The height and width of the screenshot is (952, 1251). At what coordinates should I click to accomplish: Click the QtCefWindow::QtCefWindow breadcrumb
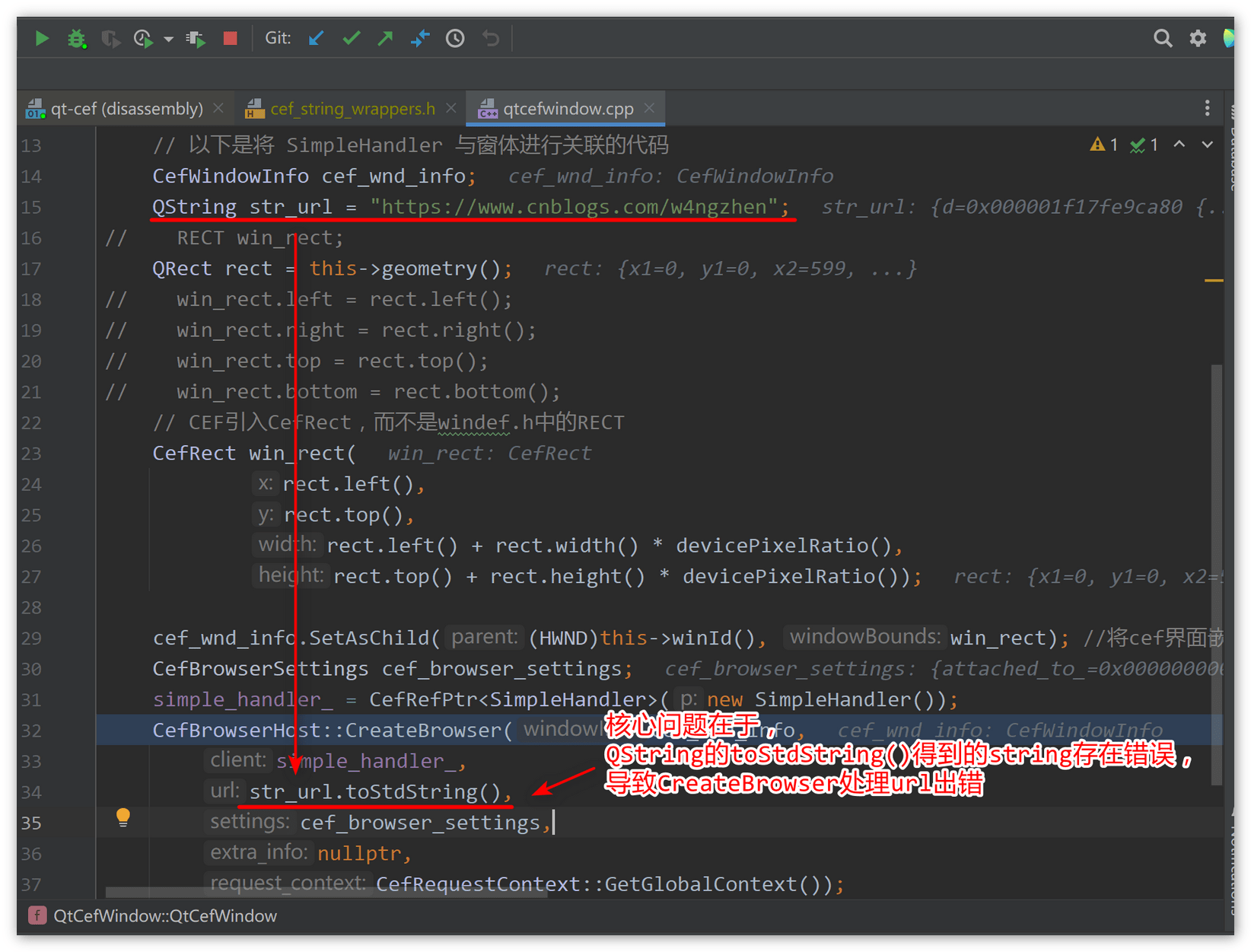[165, 915]
